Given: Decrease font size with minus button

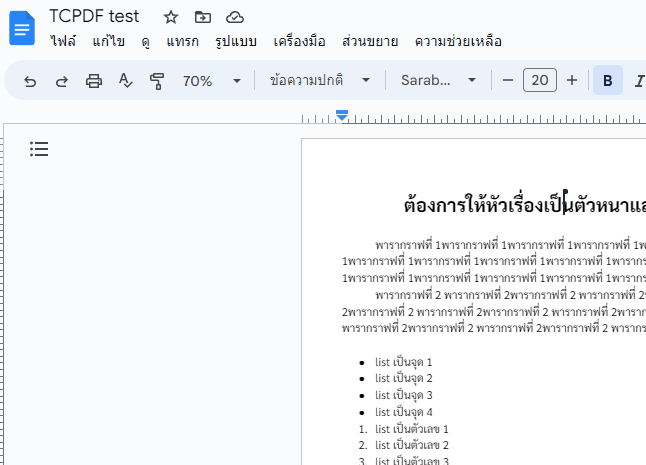Looking at the screenshot, I should 508,80.
